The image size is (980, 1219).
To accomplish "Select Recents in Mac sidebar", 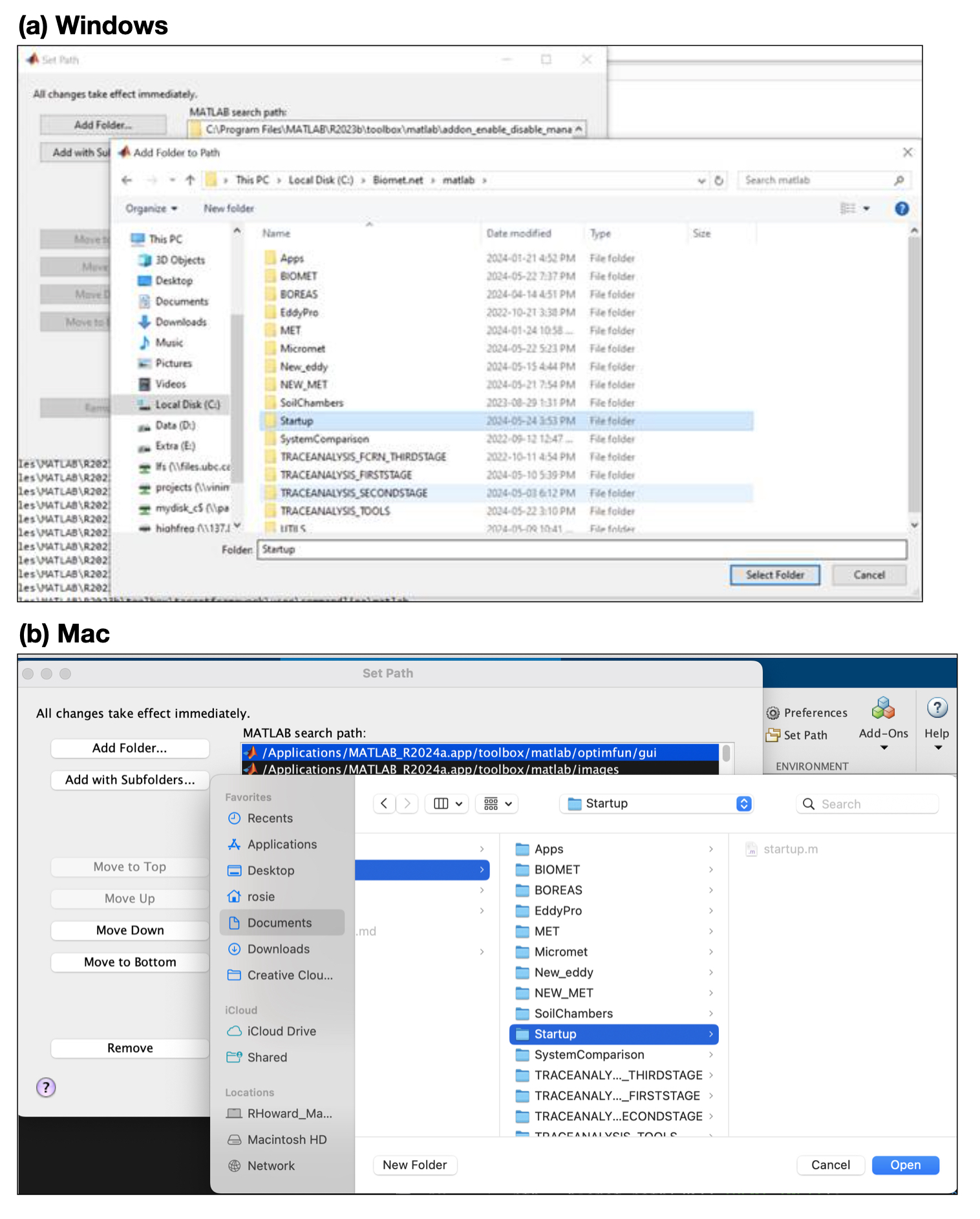I will [282, 818].
